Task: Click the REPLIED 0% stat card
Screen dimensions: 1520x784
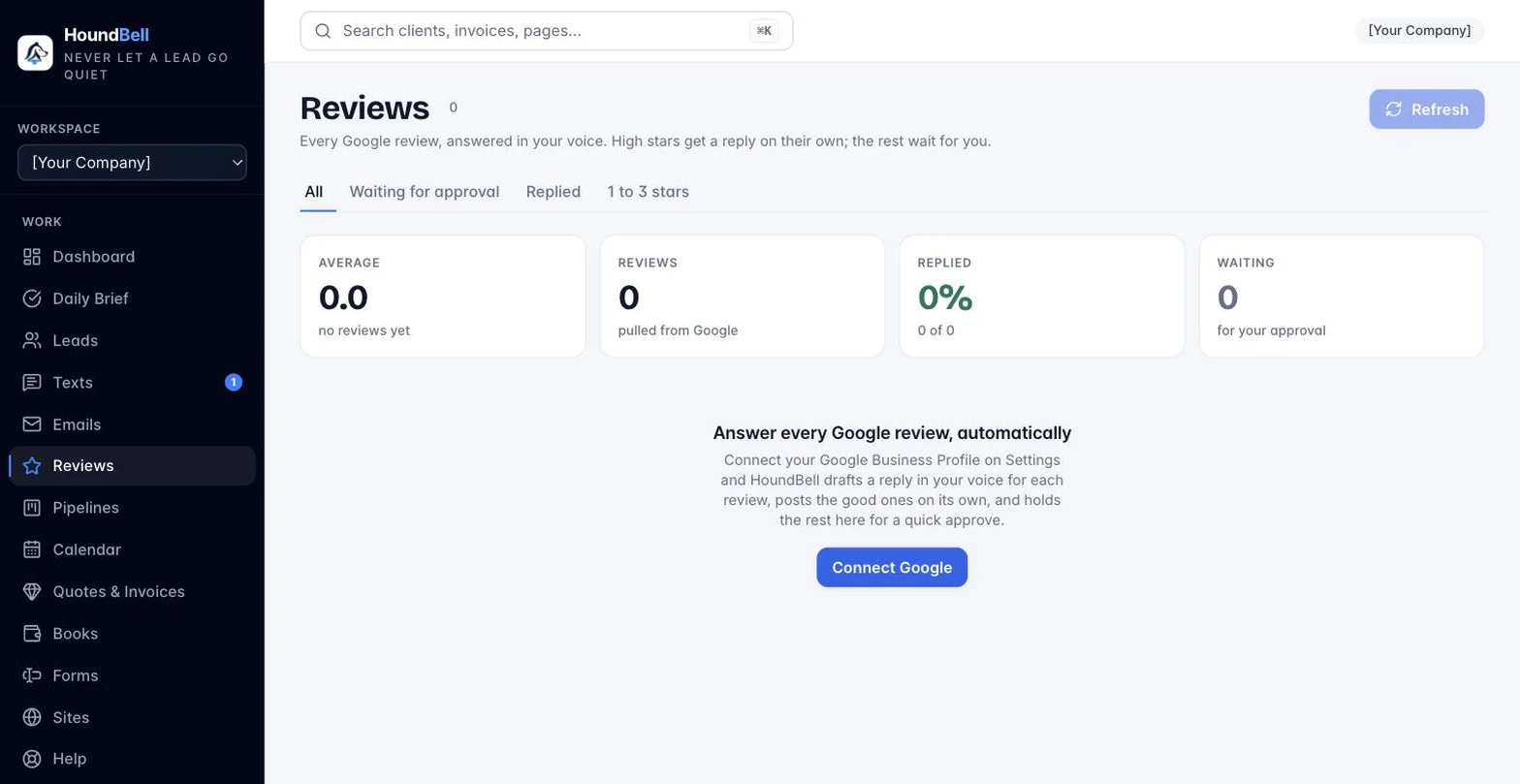Action: coord(1042,297)
